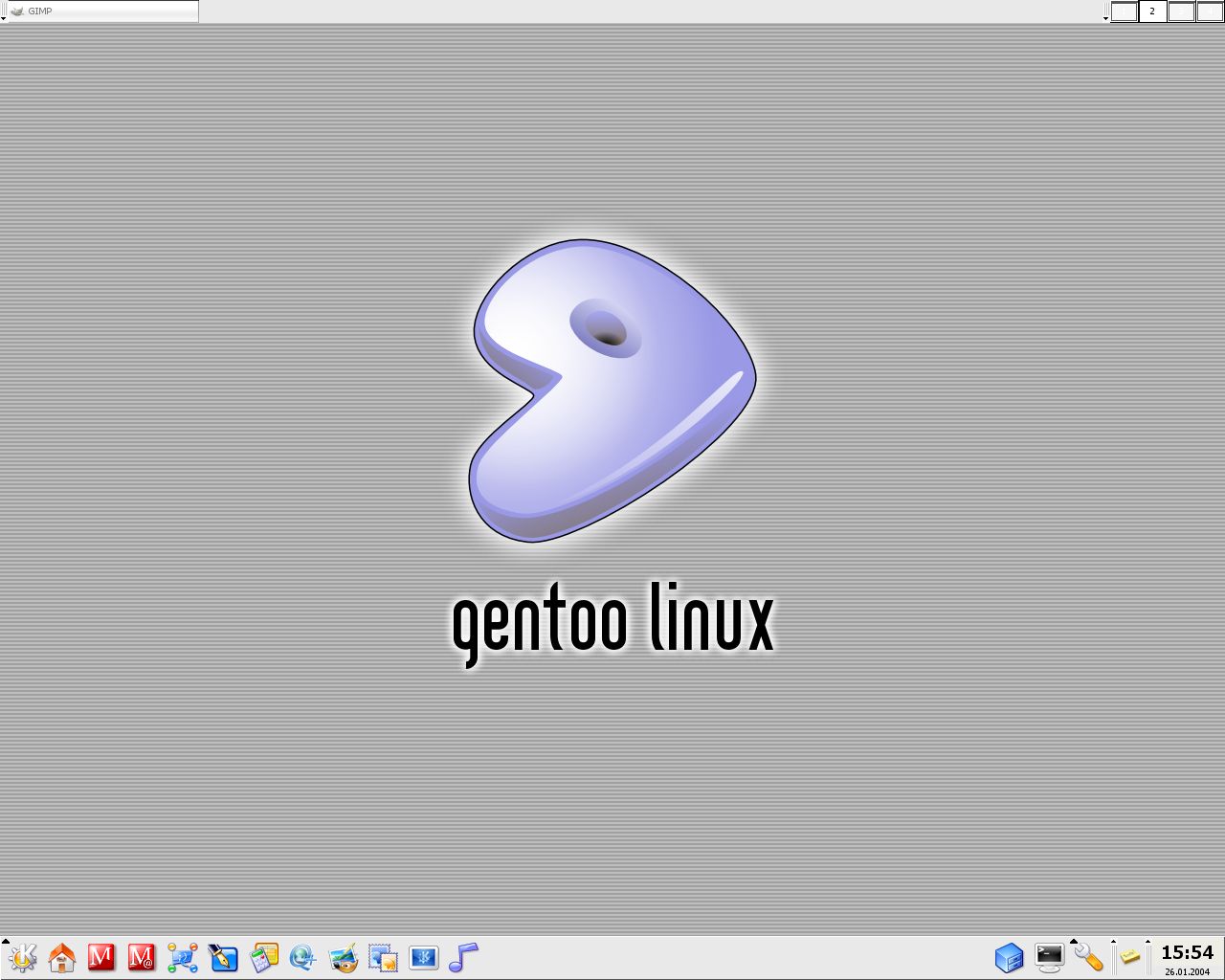Launch the red M browser icon
The width and height of the screenshot is (1225, 980).
pyautogui.click(x=101, y=957)
